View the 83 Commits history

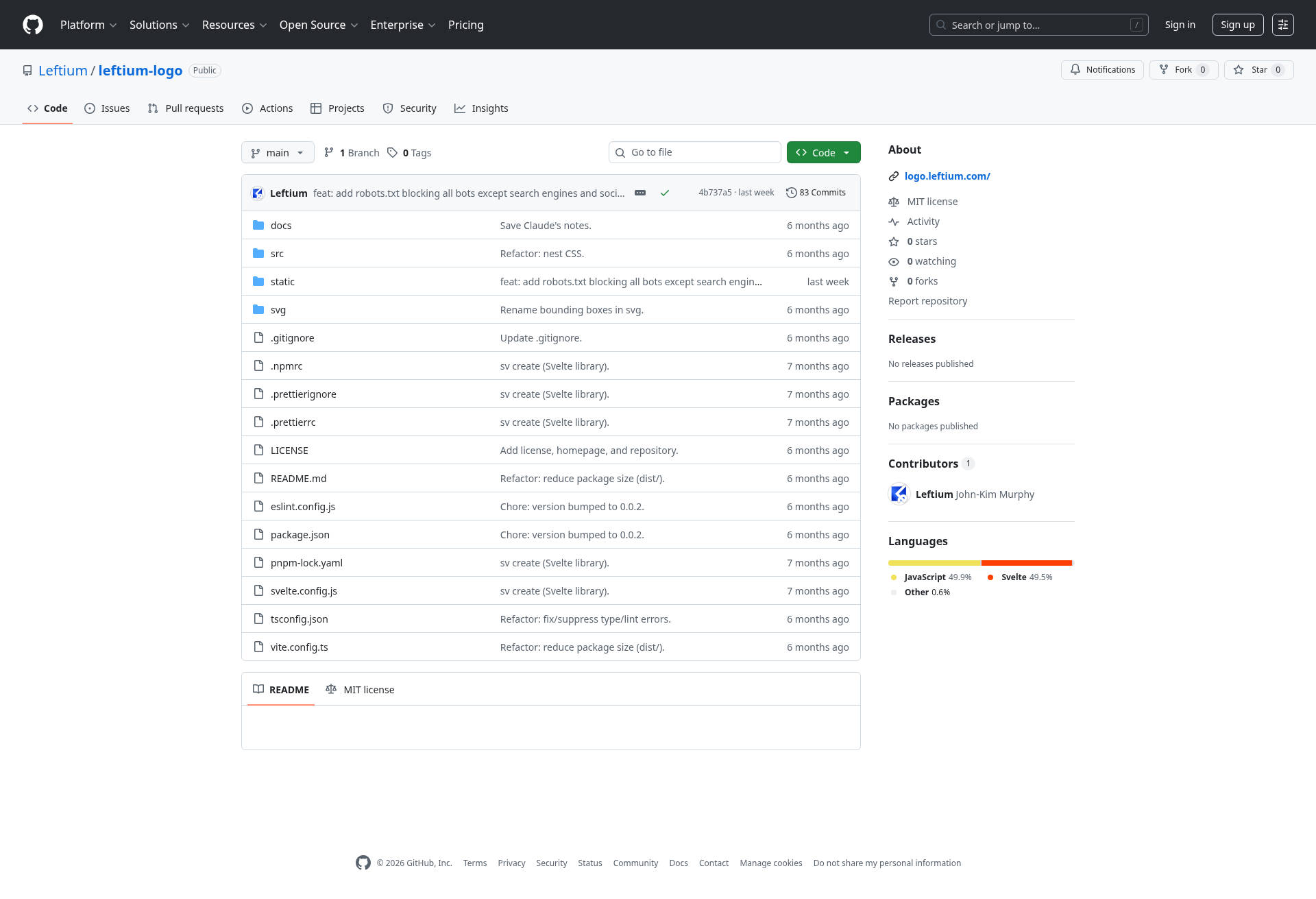click(816, 193)
